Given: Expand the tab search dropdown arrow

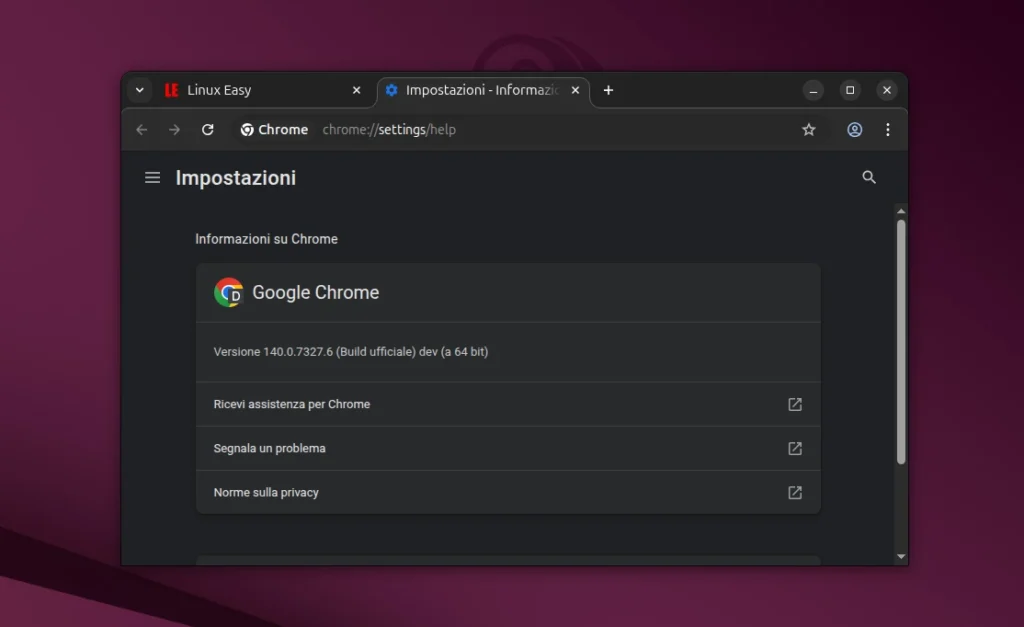Looking at the screenshot, I should click(x=140, y=90).
